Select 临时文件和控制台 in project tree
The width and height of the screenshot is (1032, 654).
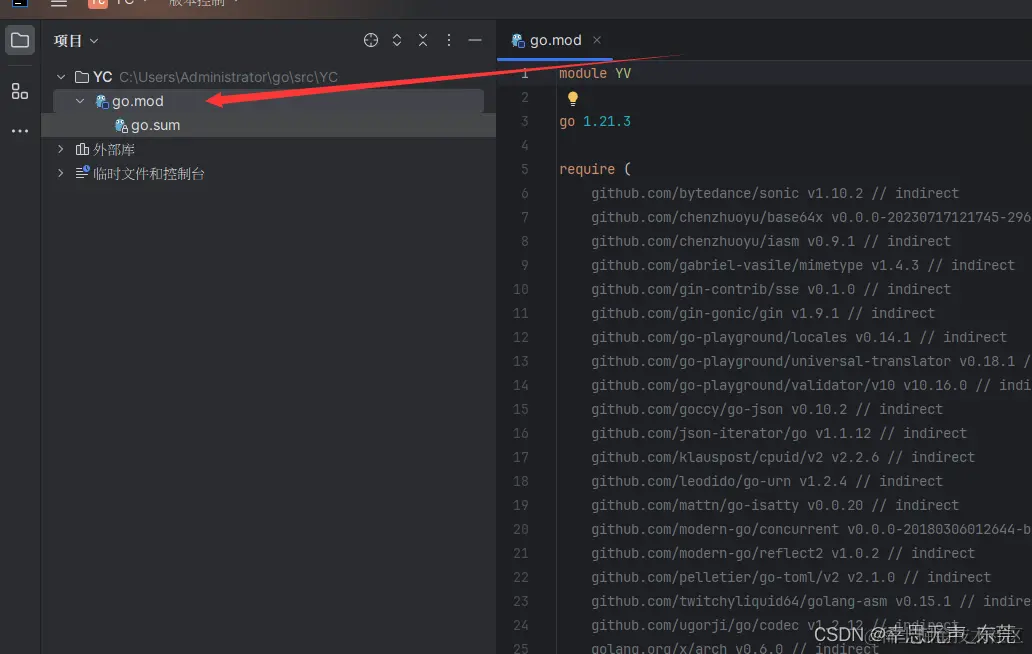click(x=149, y=173)
